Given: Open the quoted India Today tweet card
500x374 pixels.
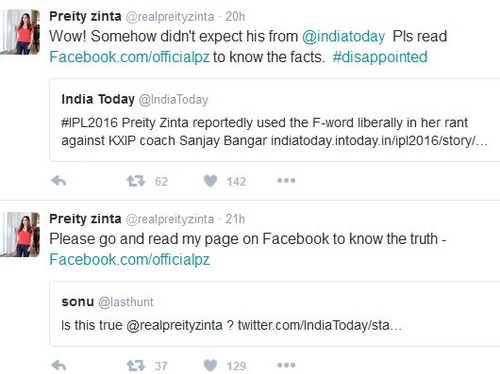Looking at the screenshot, I should click(275, 120).
